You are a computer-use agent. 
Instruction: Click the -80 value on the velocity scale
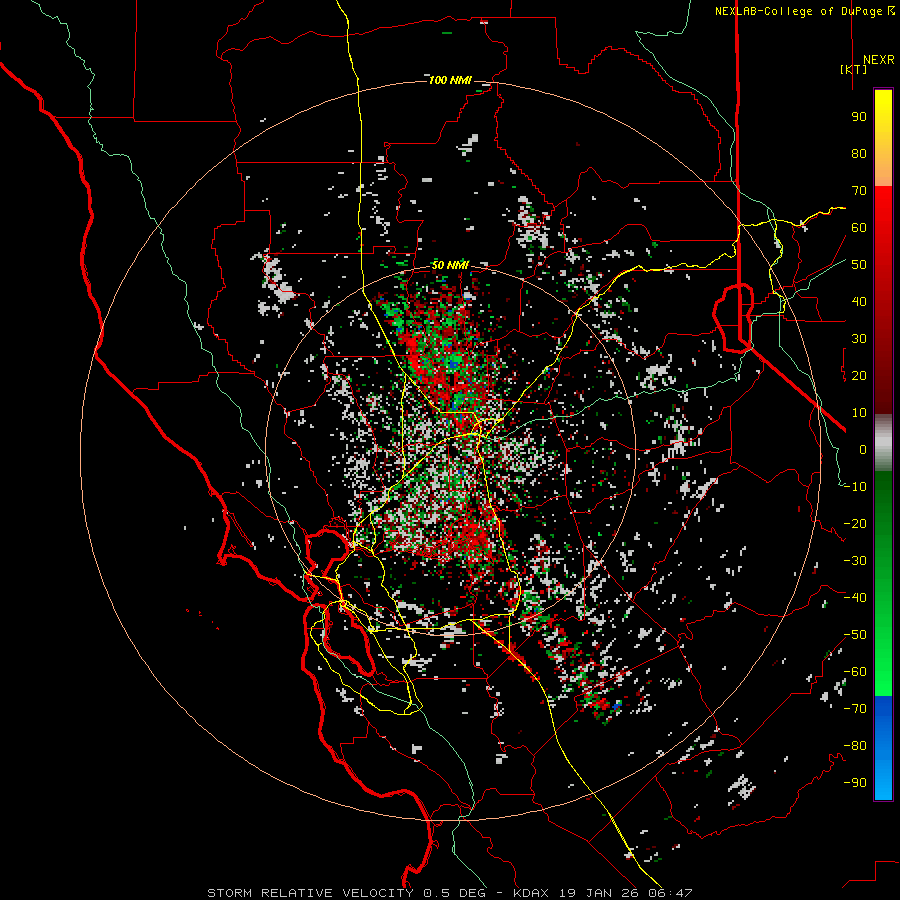(x=855, y=746)
